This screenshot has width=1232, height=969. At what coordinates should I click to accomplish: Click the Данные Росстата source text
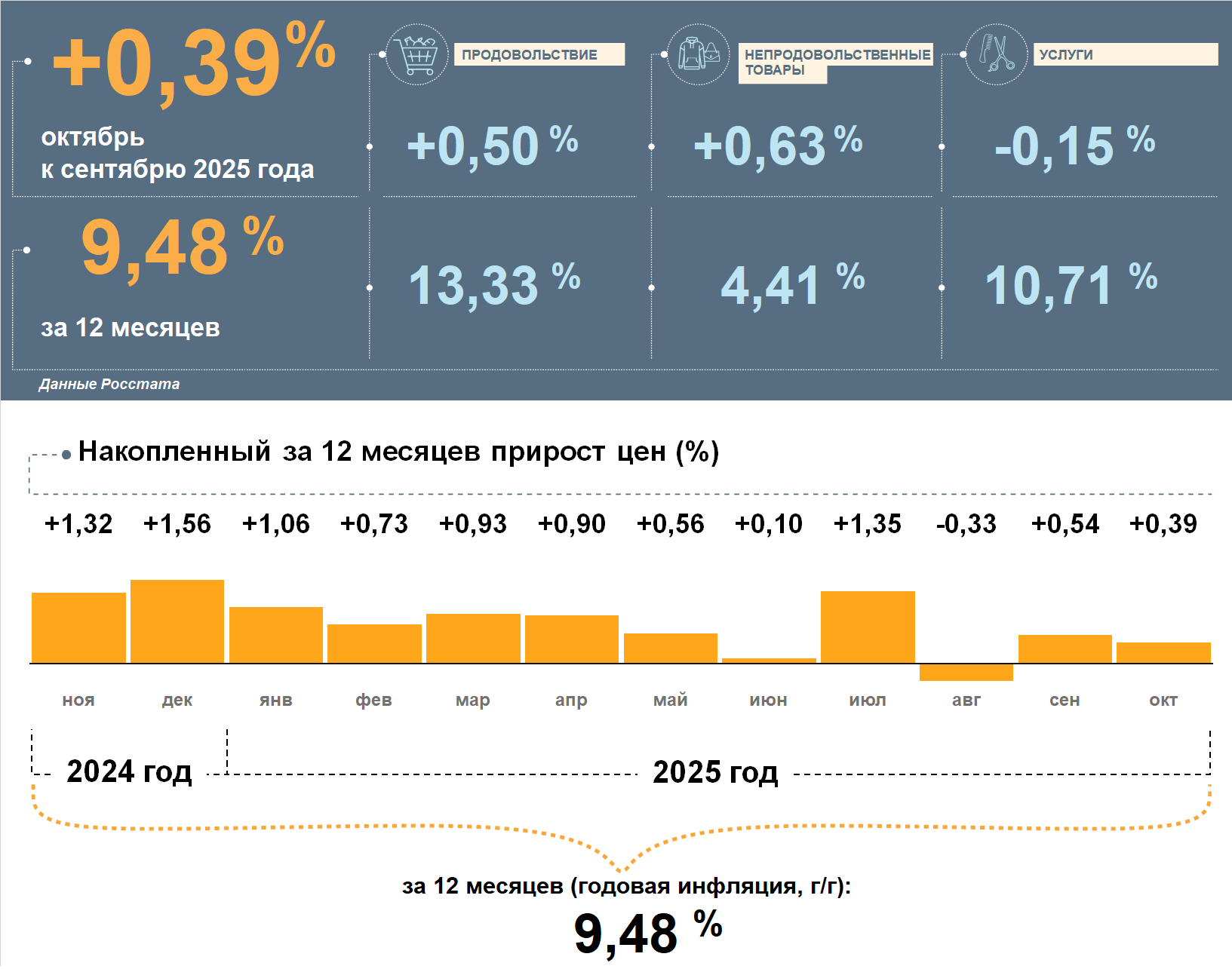(x=109, y=384)
